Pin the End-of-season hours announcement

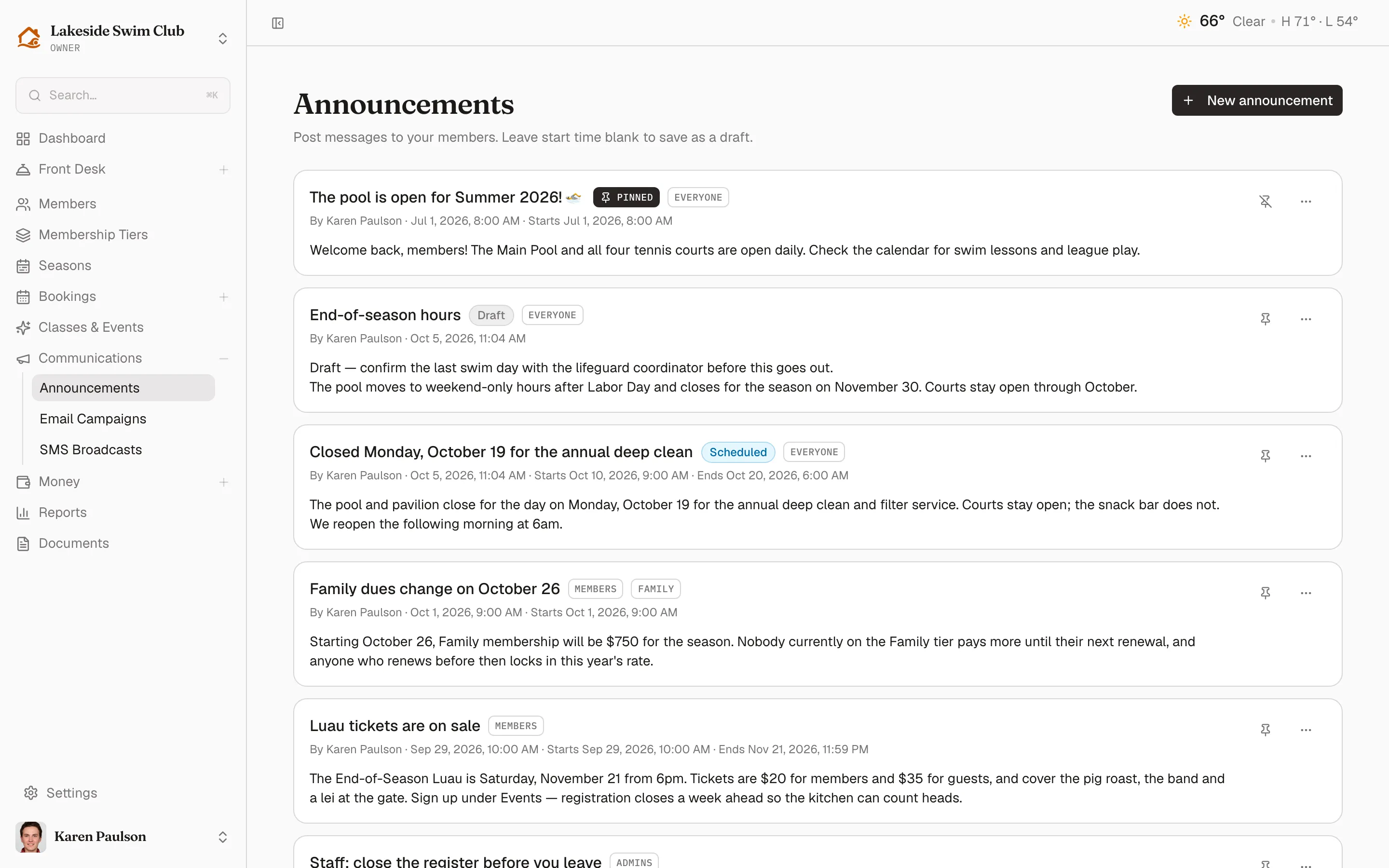[1266, 319]
